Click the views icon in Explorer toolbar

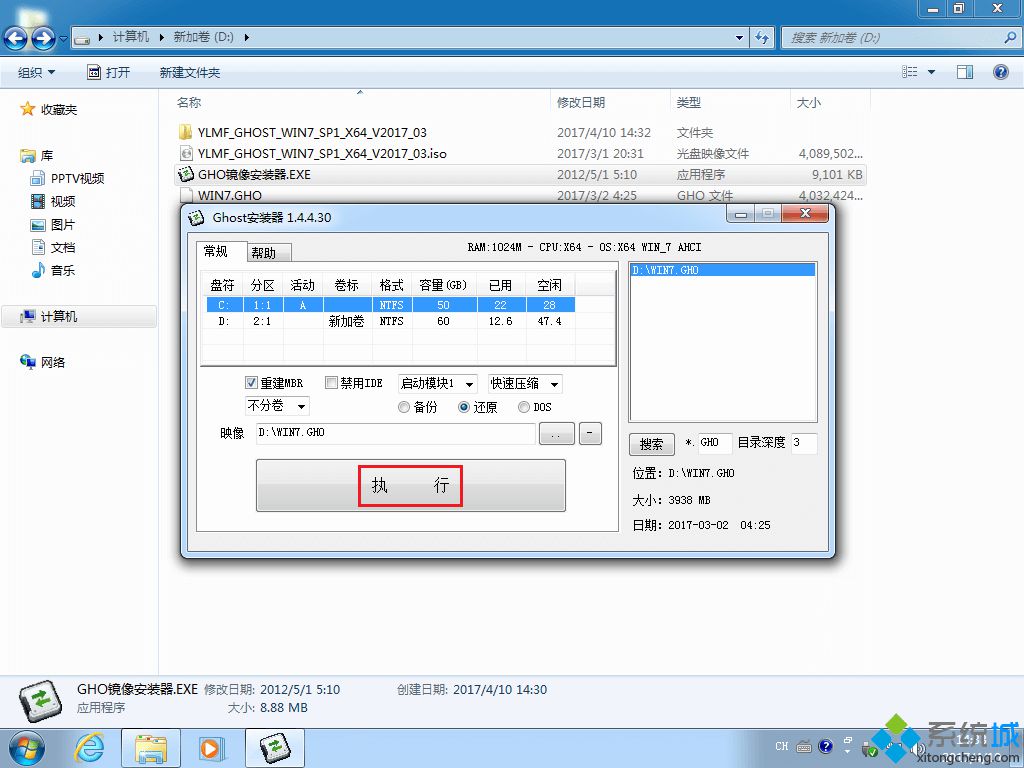coord(908,71)
